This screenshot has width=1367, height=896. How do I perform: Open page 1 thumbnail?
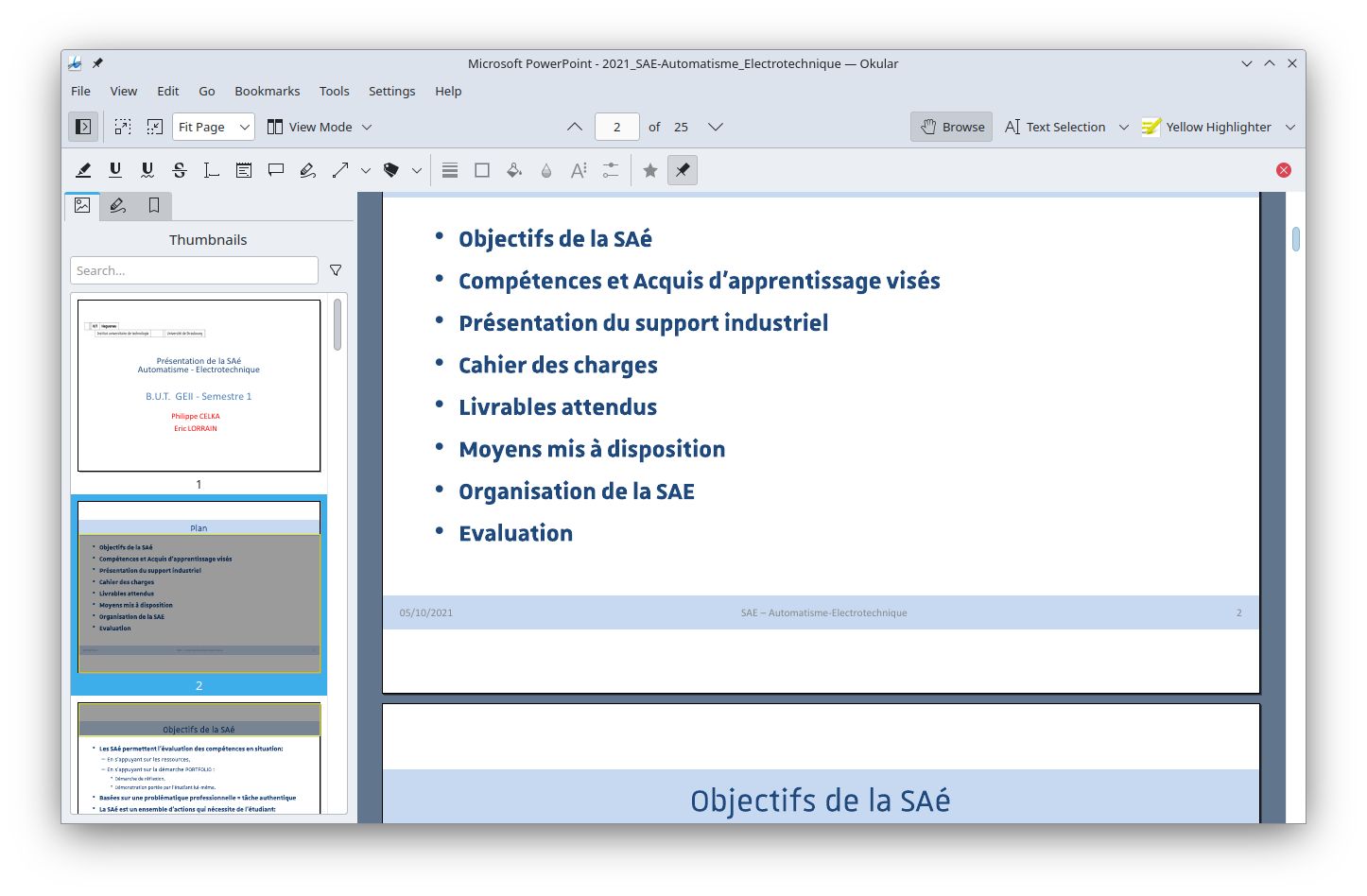(x=199, y=386)
